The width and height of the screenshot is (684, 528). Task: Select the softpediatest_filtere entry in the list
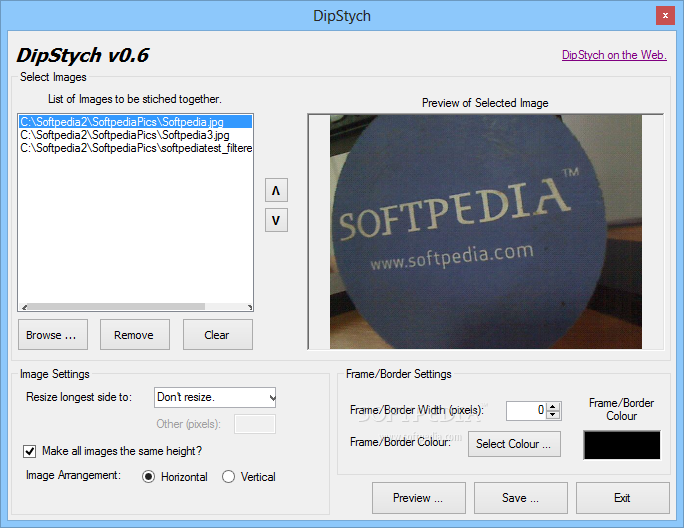(135, 148)
